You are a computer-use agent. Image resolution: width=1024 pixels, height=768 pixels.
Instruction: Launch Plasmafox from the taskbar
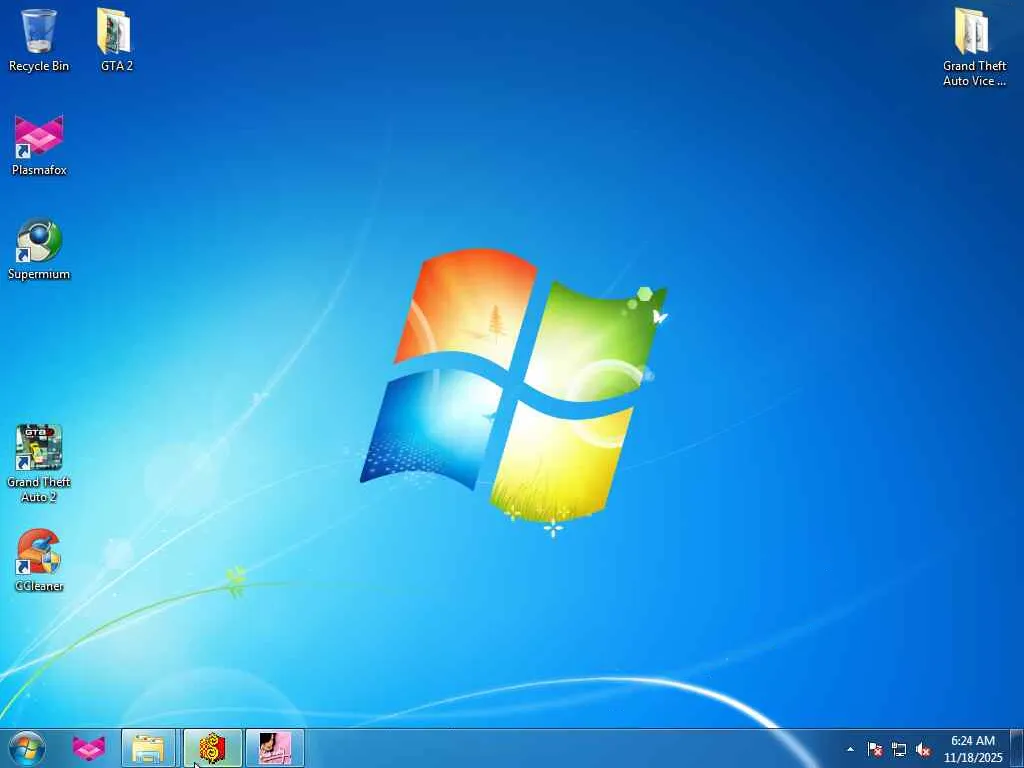point(88,748)
